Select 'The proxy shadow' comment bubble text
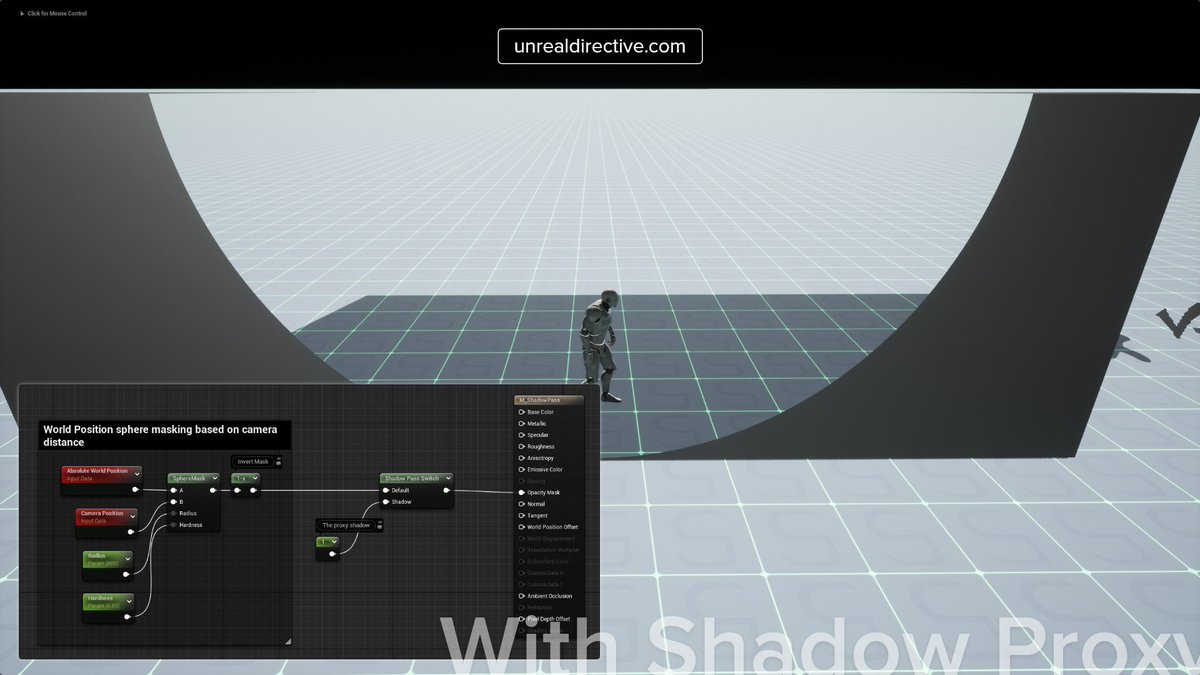The image size is (1200, 675). click(x=346, y=525)
